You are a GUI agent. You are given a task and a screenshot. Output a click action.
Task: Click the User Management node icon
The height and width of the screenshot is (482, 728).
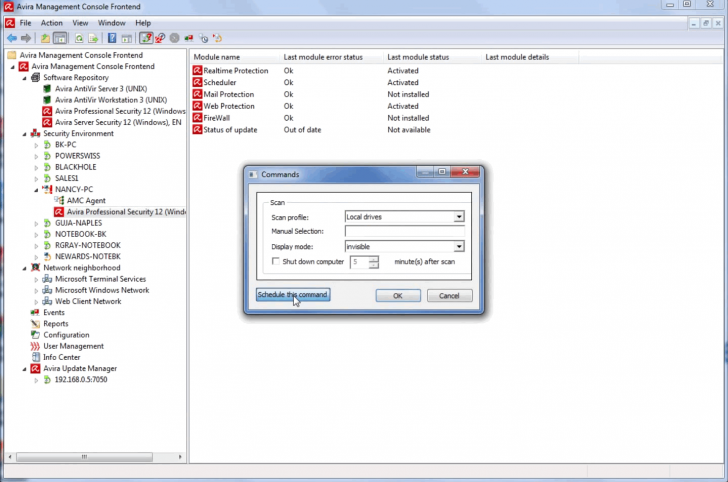(35, 346)
